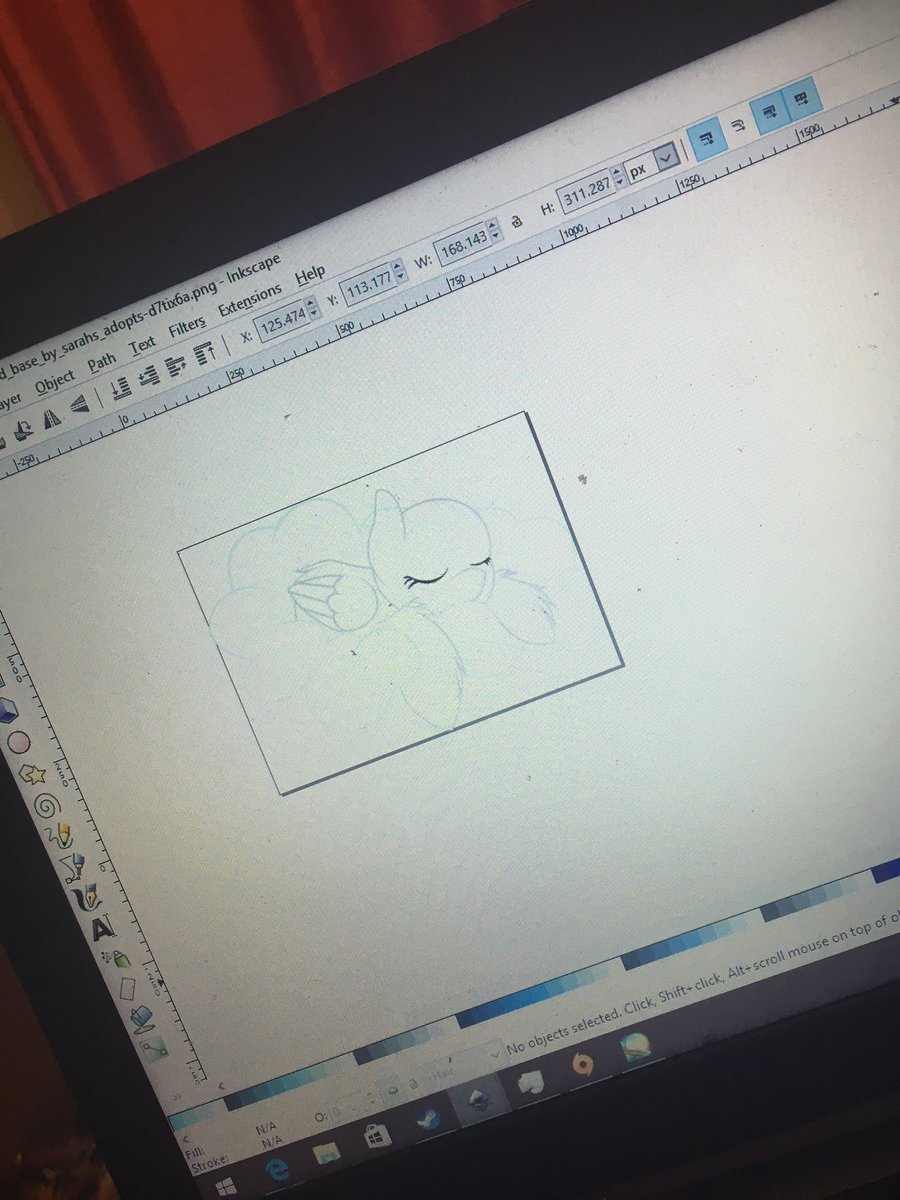Expand the hidden toolbox items chevron

[x=177, y=1097]
